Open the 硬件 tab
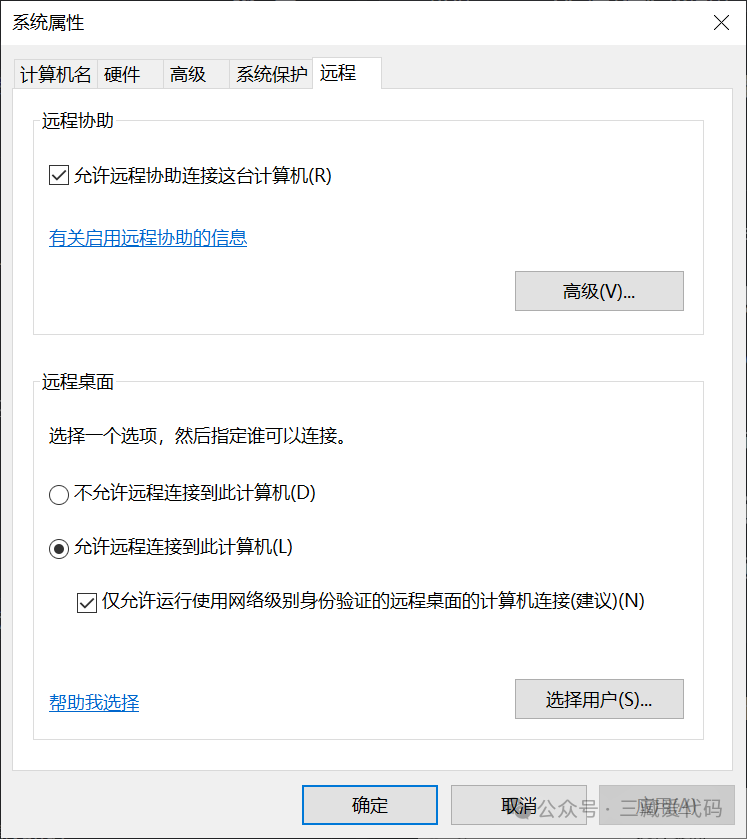747x839 pixels. click(x=130, y=74)
